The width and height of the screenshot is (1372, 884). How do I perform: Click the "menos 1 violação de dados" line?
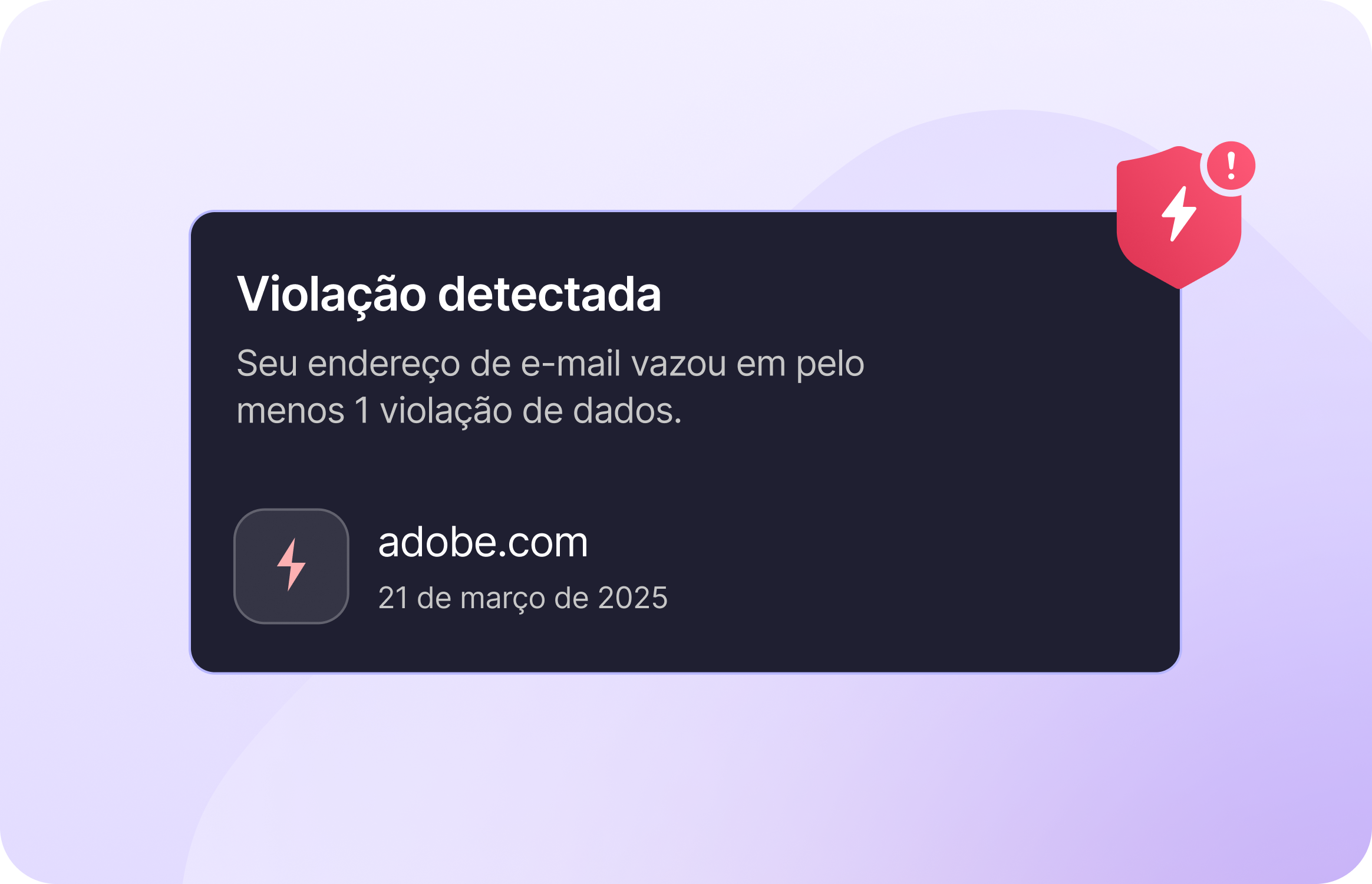(459, 411)
